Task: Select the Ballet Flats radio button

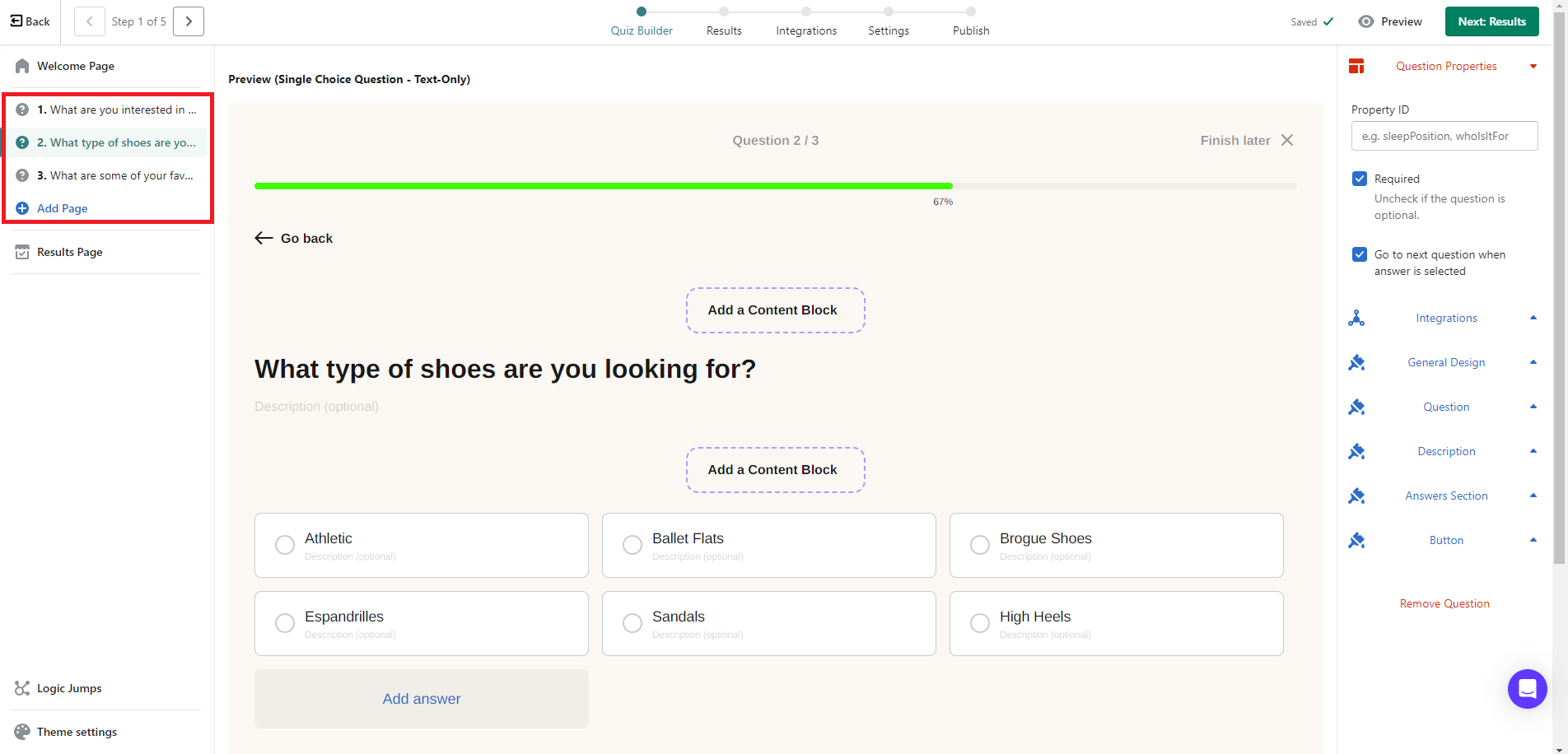Action: pos(632,545)
